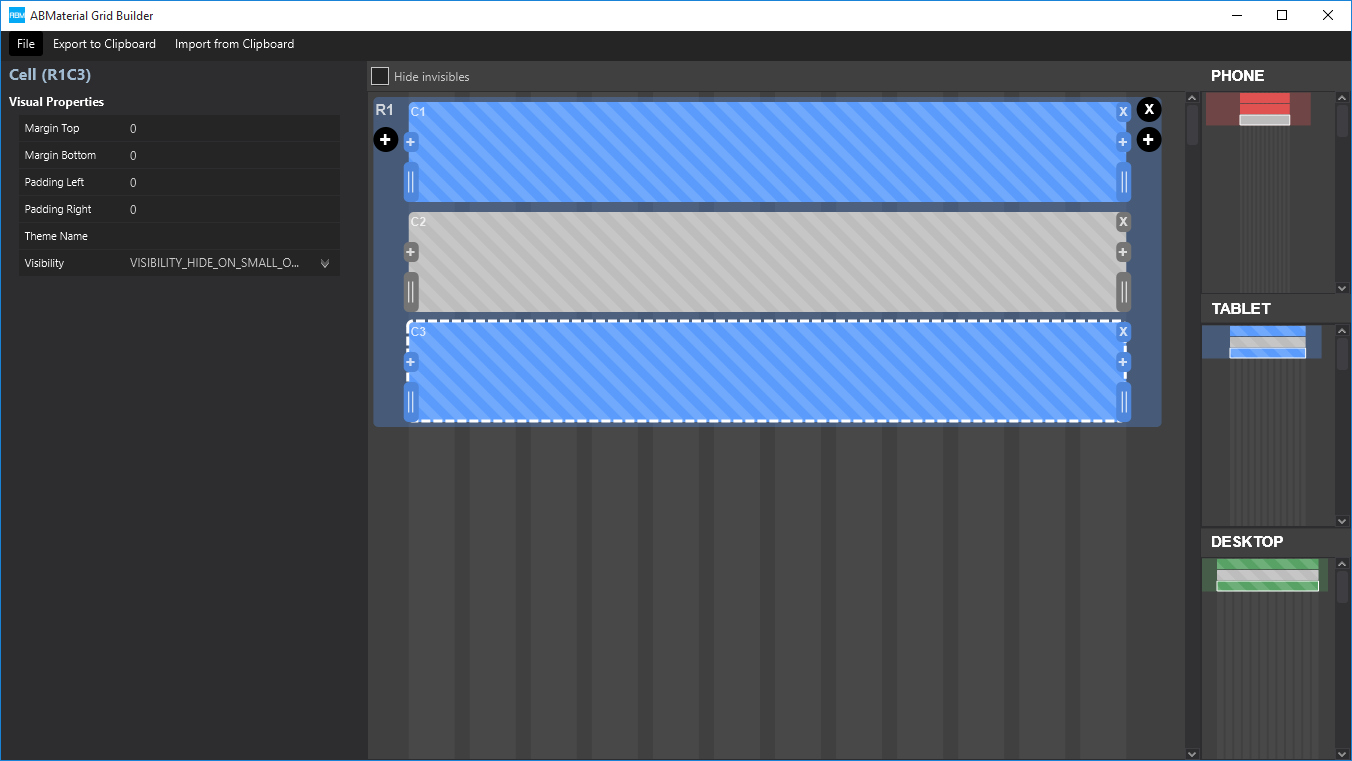Select the gray striped cell C2
Viewport: 1352px width, 761px height.
767,262
